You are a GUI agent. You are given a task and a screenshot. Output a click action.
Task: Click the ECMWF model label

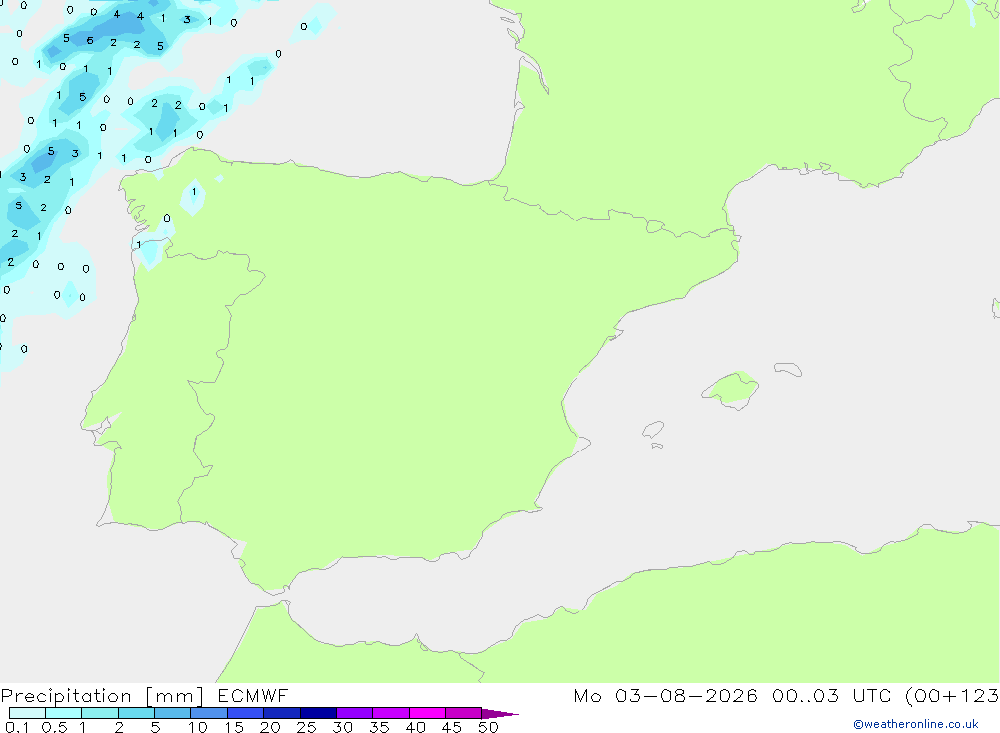[253, 695]
